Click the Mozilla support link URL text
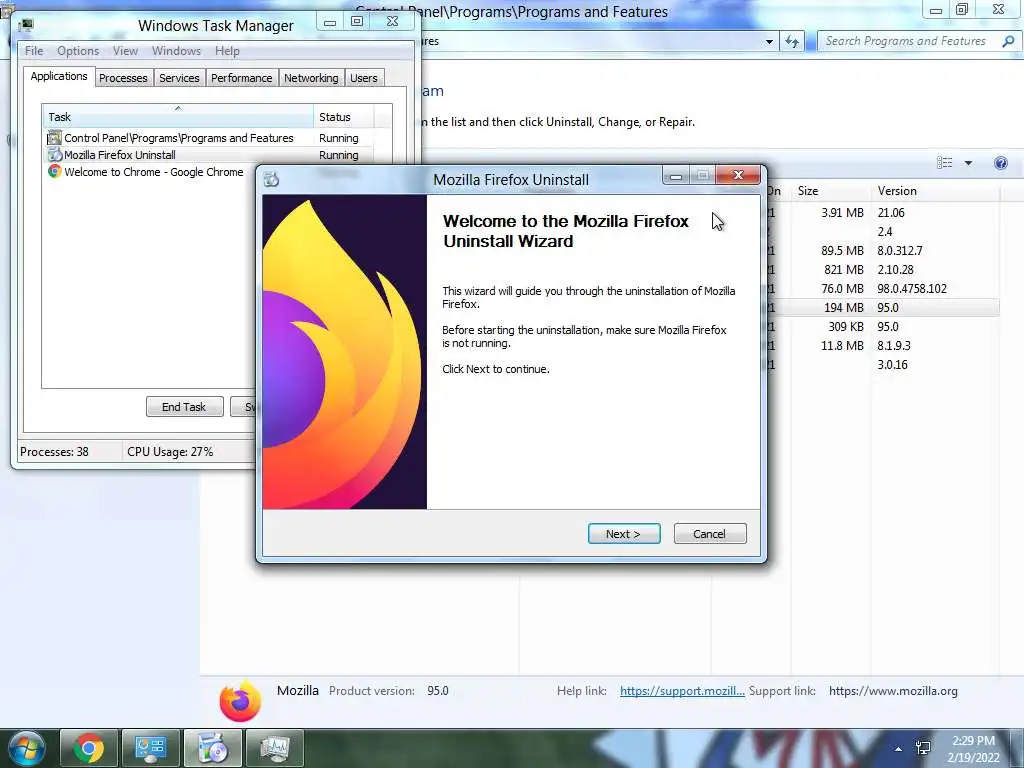The height and width of the screenshot is (768, 1024). point(893,691)
